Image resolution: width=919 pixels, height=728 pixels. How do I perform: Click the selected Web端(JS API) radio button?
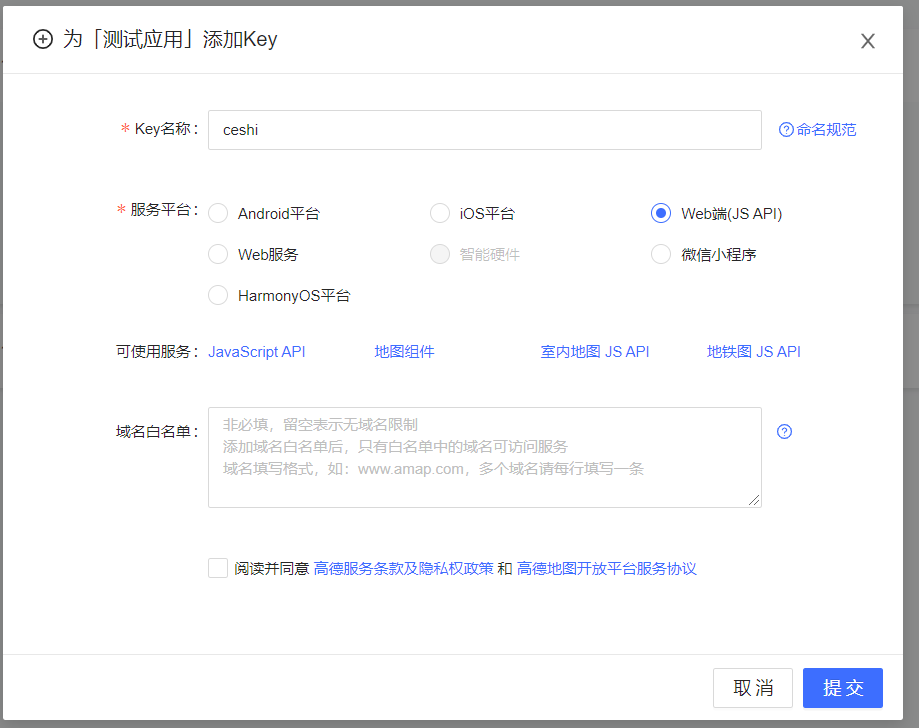click(x=660, y=212)
